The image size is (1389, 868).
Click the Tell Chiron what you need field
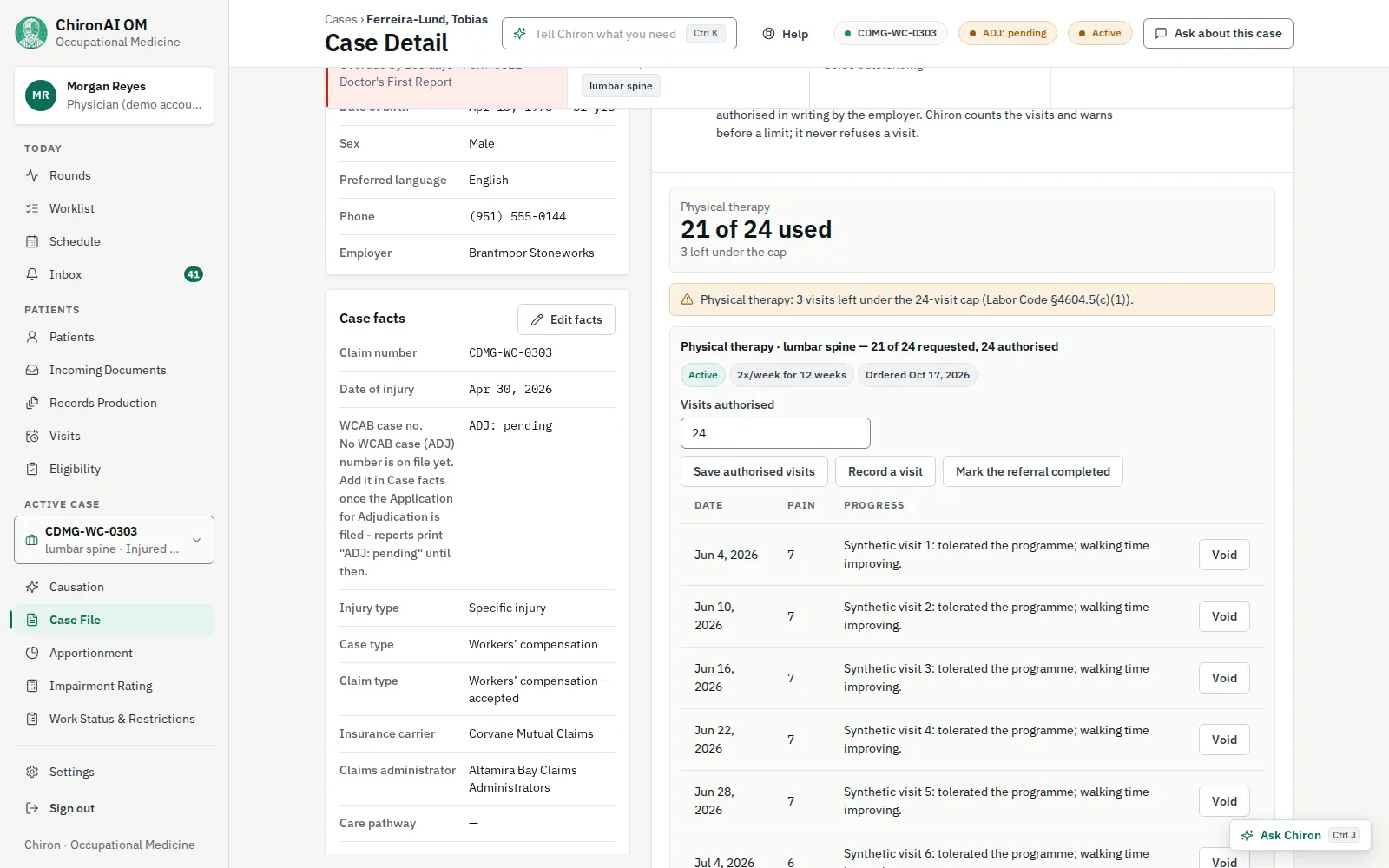click(x=619, y=34)
